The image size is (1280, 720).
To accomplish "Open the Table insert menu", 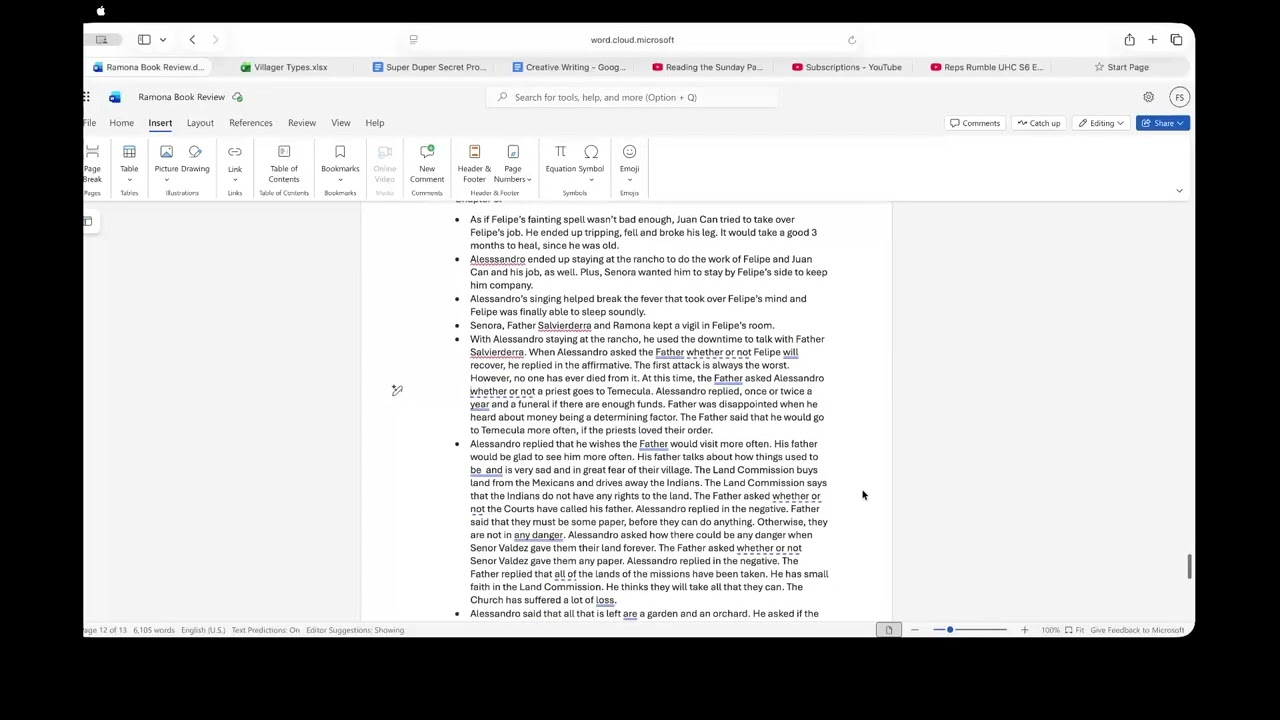I will (129, 162).
